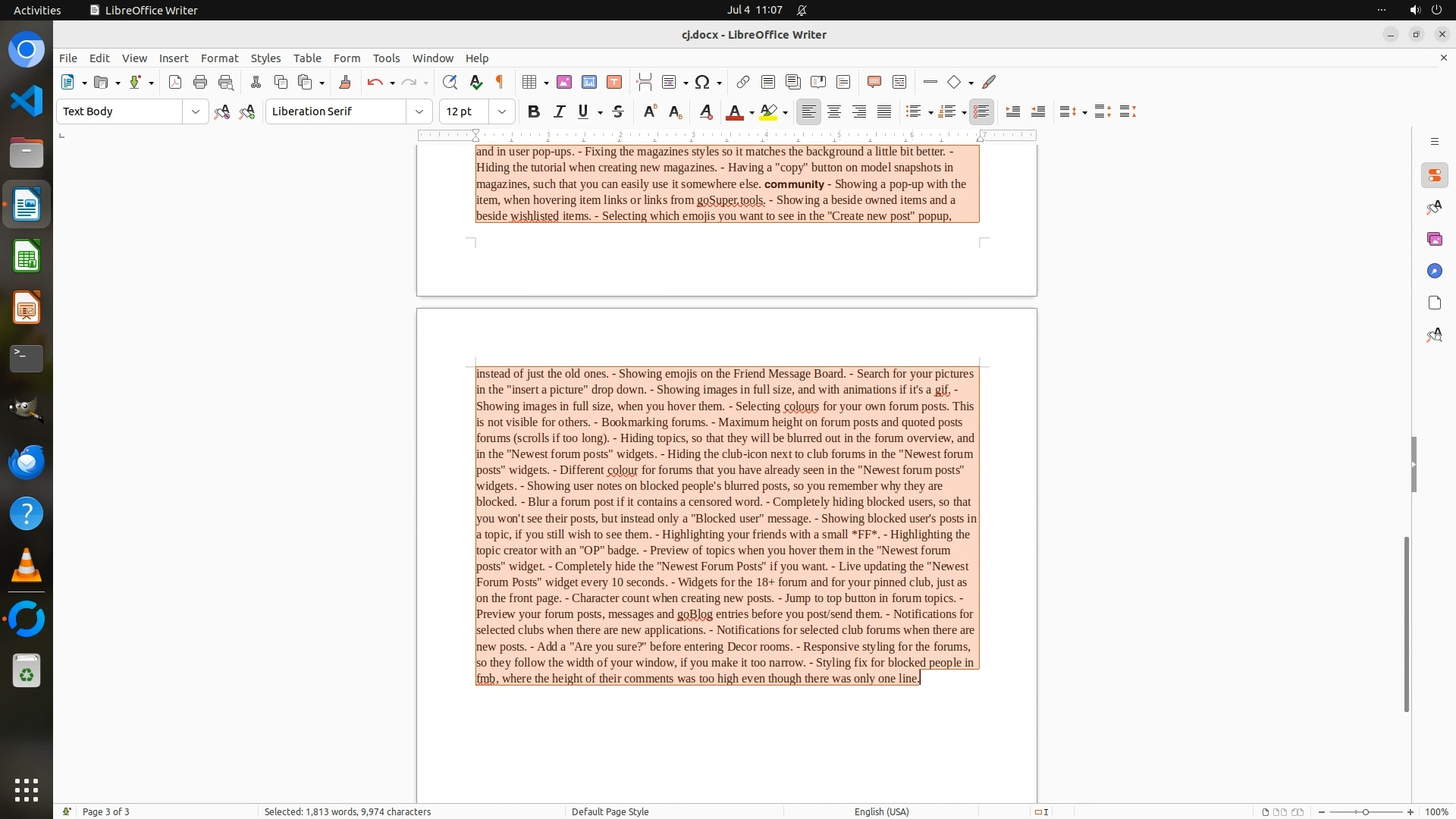Insert a special character (Omega icon)
This screenshot has height=819, width=1456.
click(702, 82)
